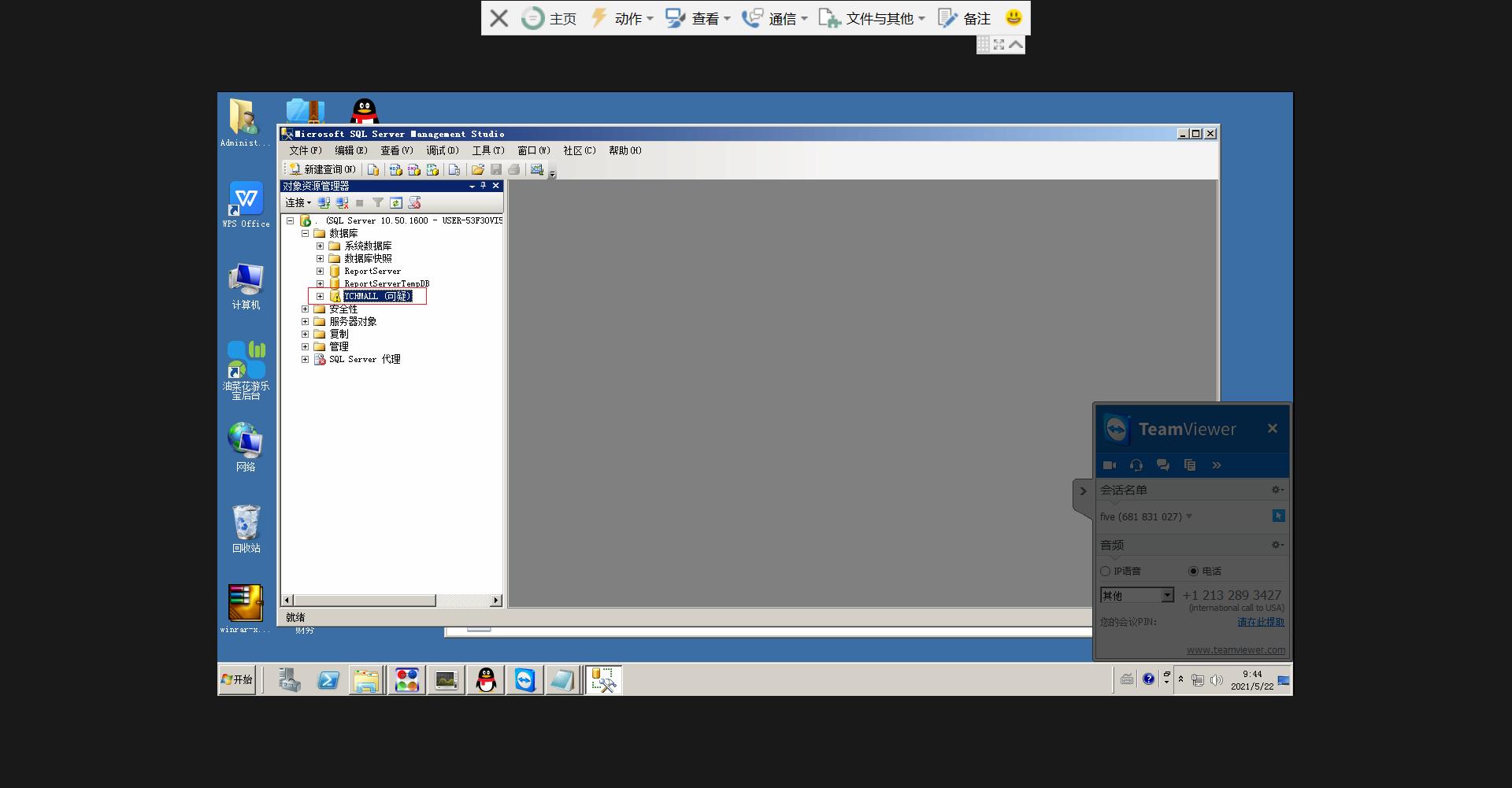Viewport: 1512px width, 788px height.
Task: Open the 文件与其他 toolbar menu
Action: (872, 18)
